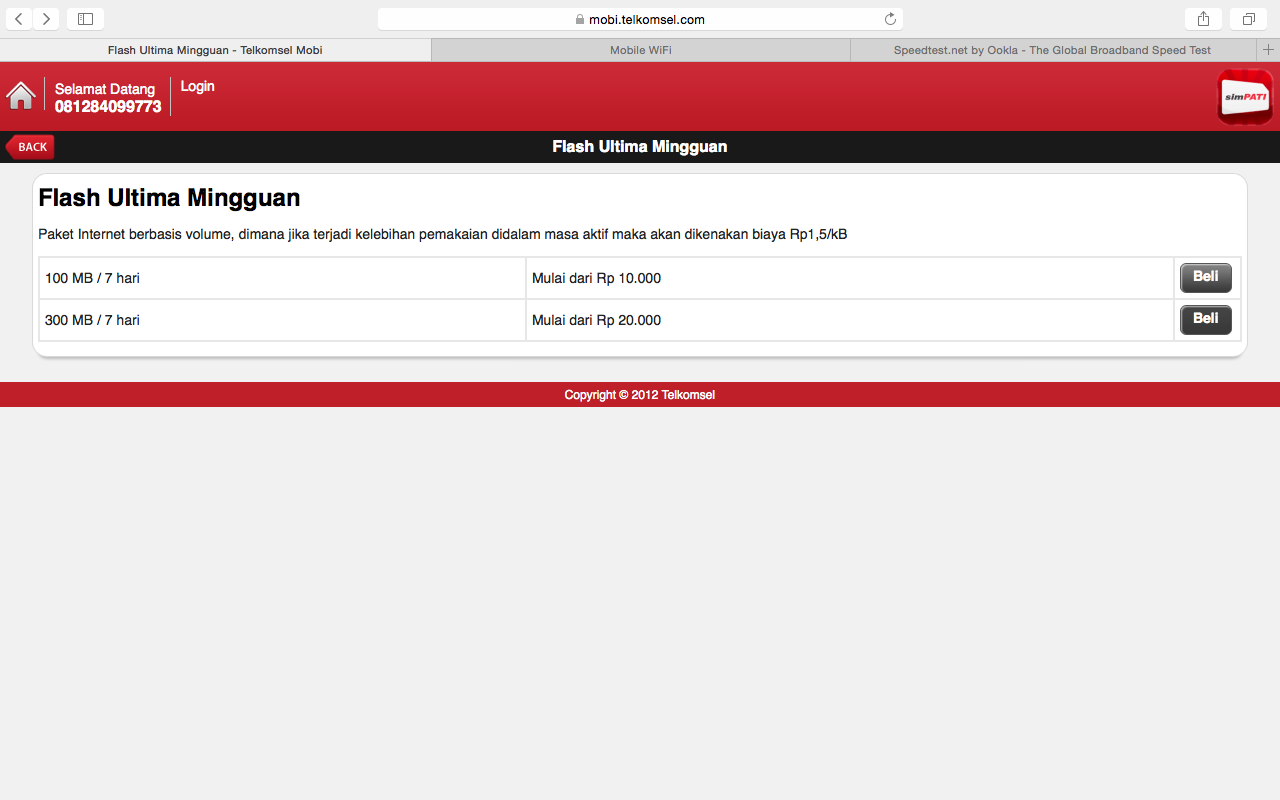1280x800 pixels.
Task: Click the phone number 081284099773
Action: pos(108,107)
